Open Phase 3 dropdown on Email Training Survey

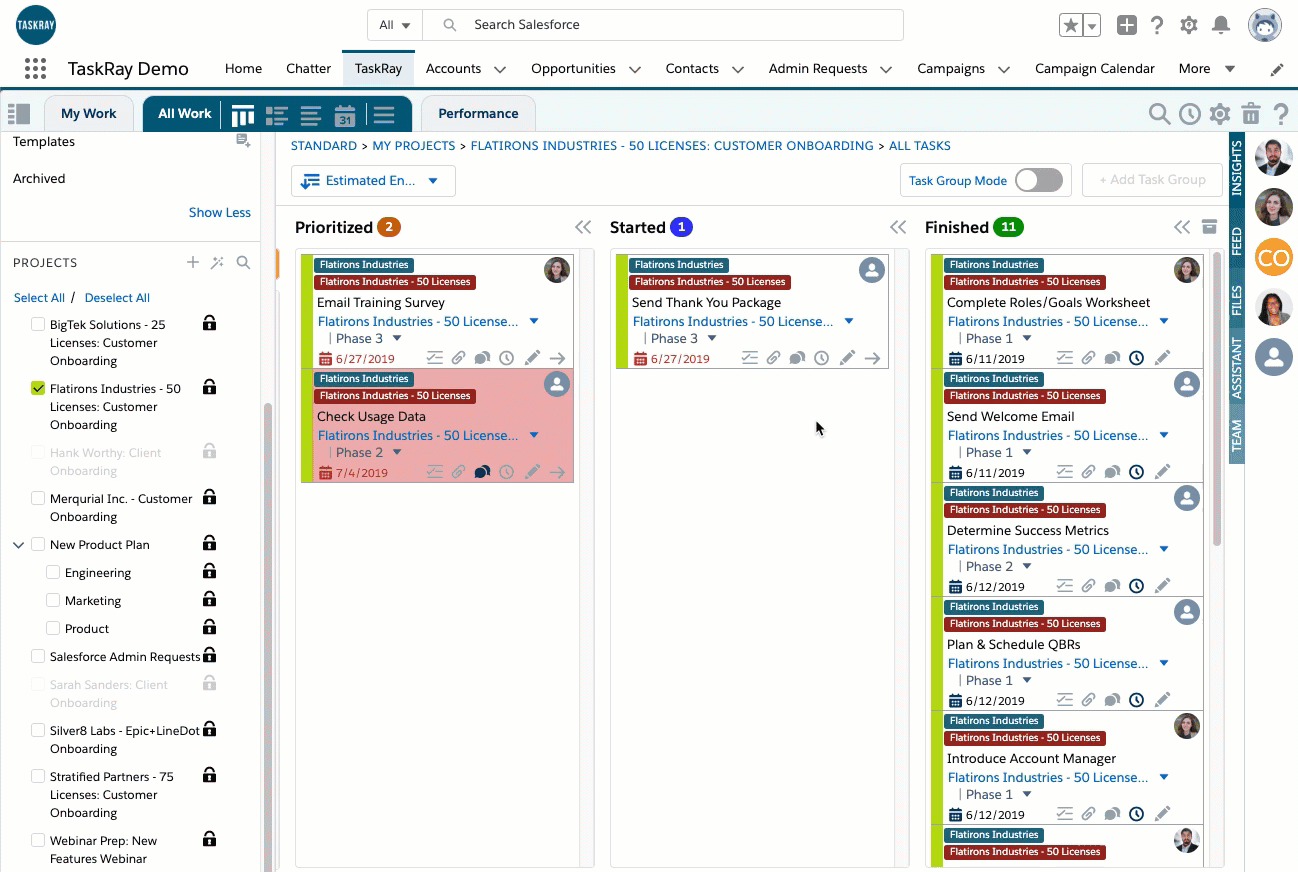[396, 339]
